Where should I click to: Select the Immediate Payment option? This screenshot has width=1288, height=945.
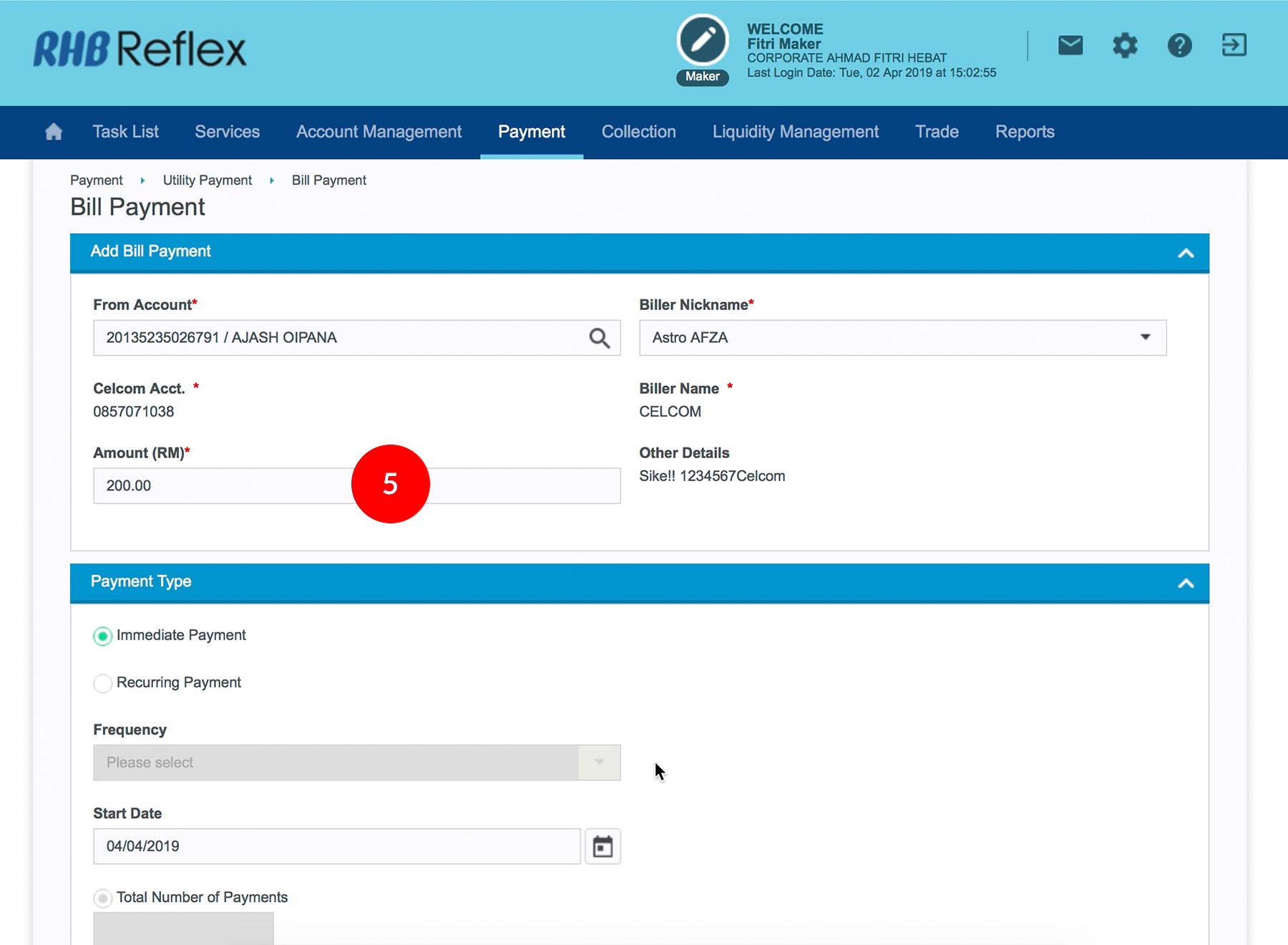[x=103, y=636]
